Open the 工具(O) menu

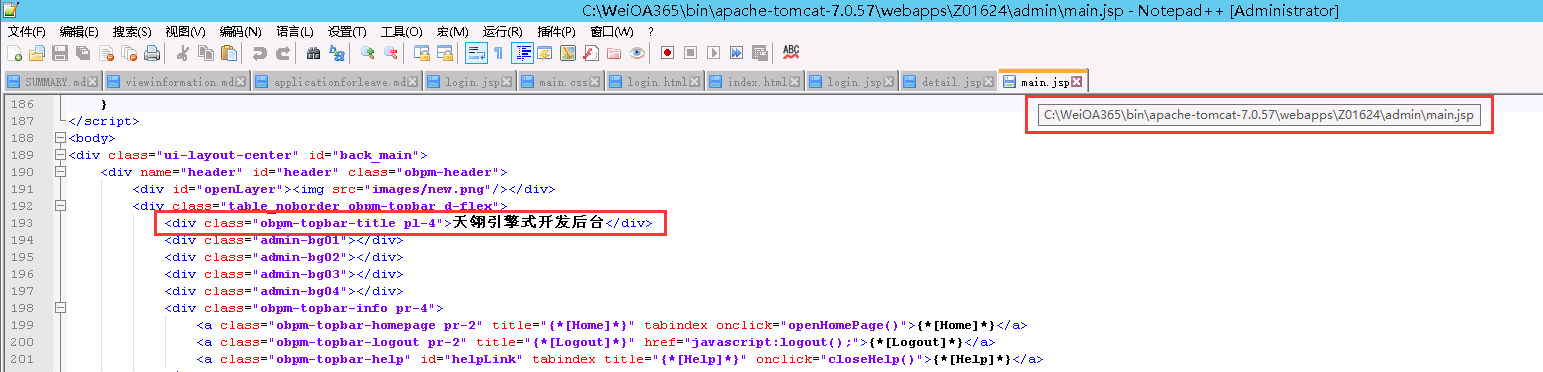[x=401, y=32]
